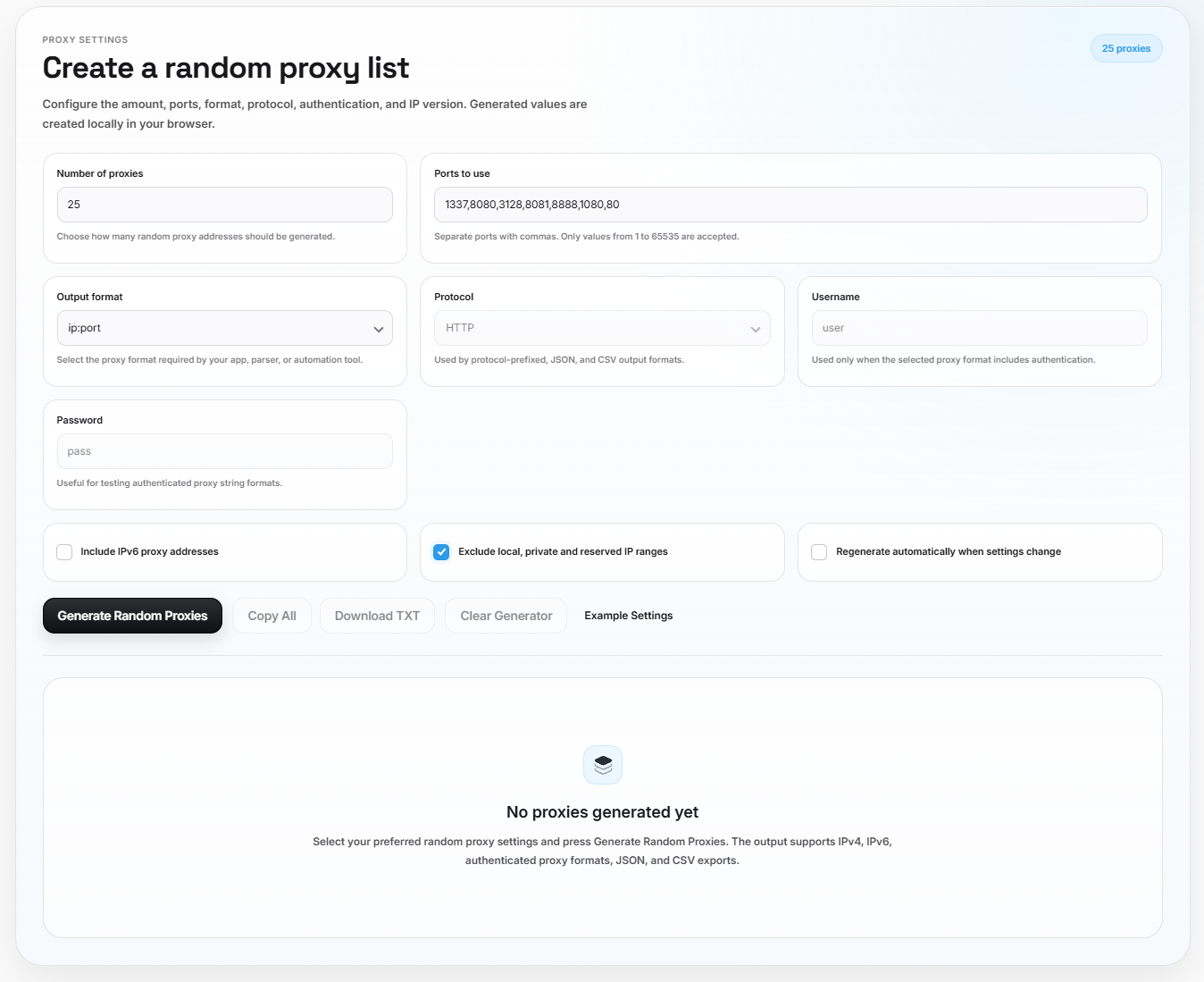Click the "Create a random proxy list" heading
1204x982 pixels.
(226, 68)
